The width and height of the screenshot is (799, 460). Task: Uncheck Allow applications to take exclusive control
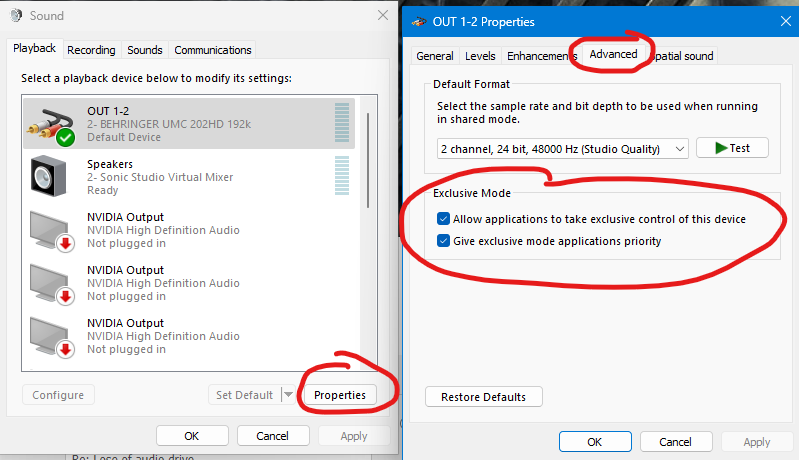tap(443, 219)
